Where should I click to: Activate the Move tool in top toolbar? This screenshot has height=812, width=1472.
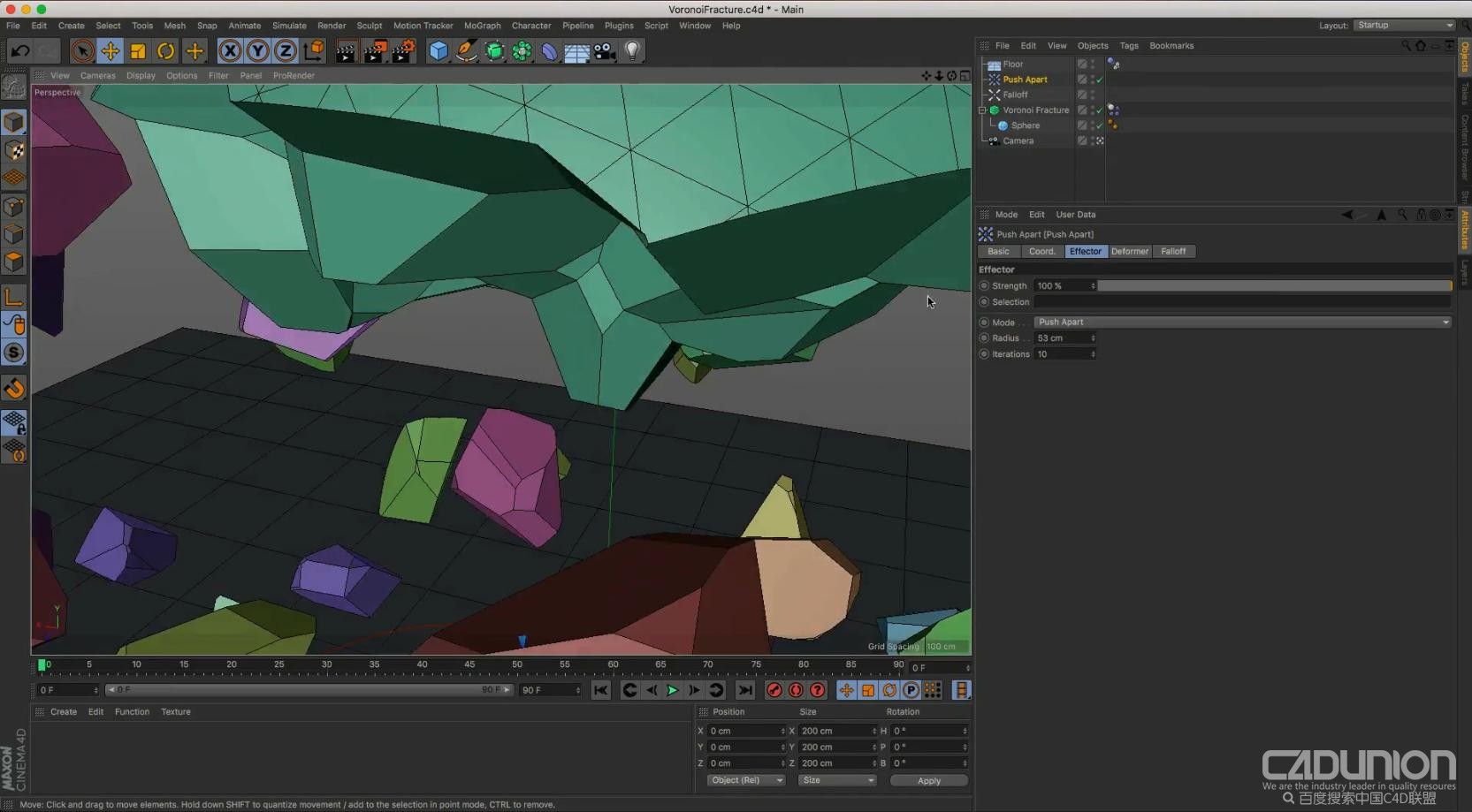(x=111, y=51)
